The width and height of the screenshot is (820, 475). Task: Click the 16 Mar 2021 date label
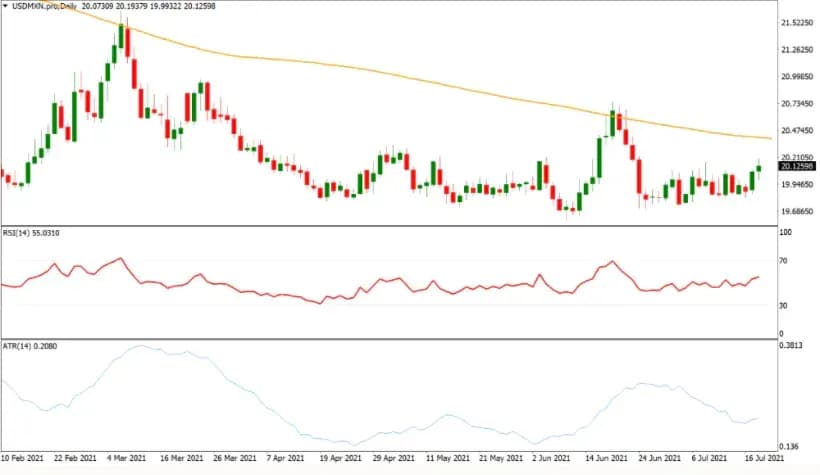181,458
